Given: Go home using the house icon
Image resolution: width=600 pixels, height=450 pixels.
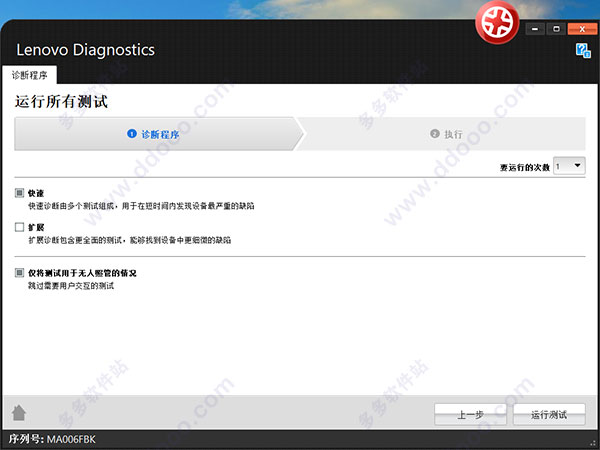Looking at the screenshot, I should [18, 413].
